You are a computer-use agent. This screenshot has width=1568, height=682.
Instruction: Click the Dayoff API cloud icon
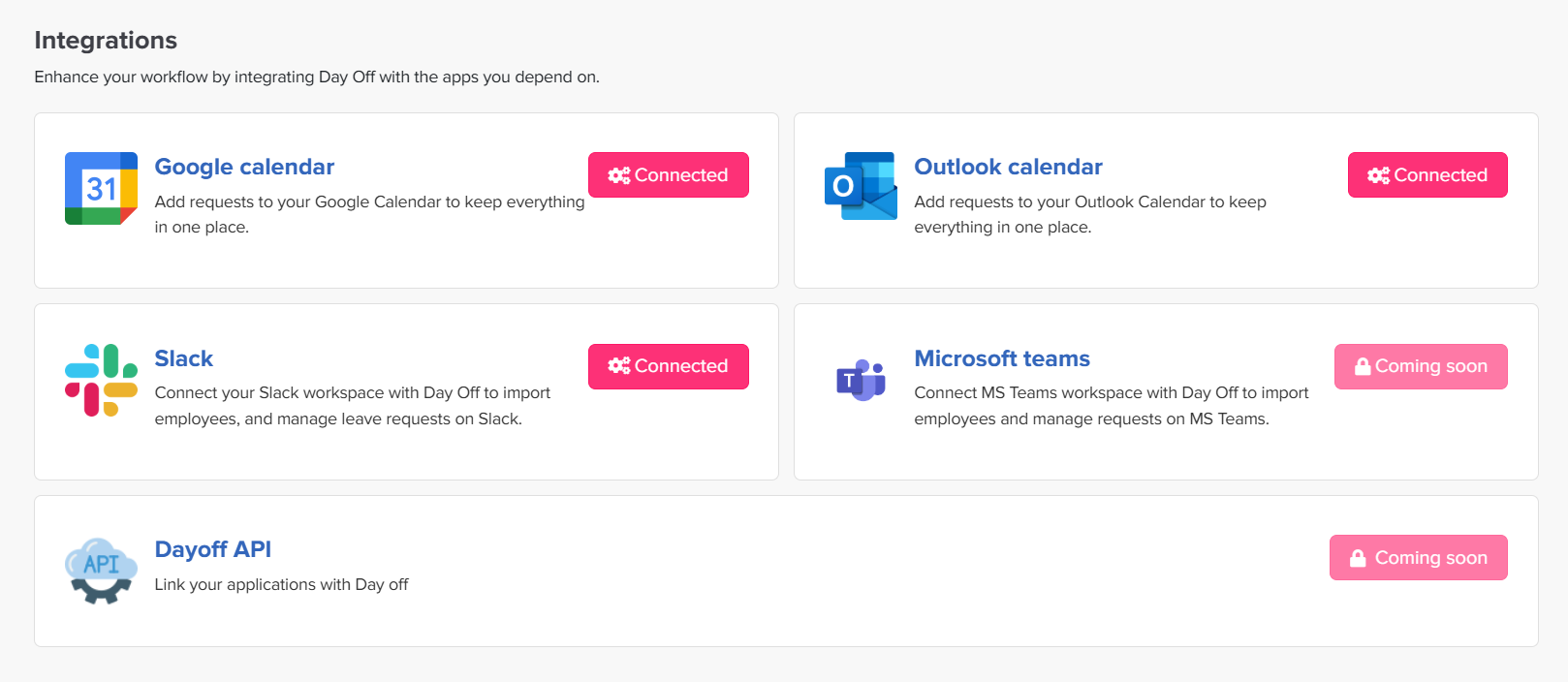click(101, 571)
